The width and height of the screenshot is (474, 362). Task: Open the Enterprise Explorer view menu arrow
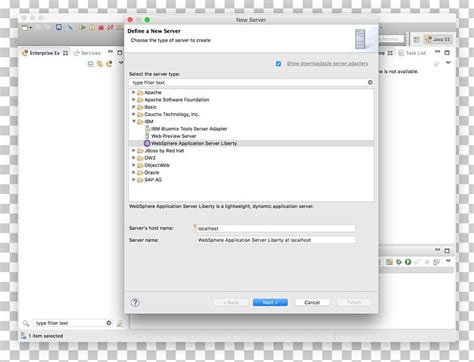click(121, 63)
